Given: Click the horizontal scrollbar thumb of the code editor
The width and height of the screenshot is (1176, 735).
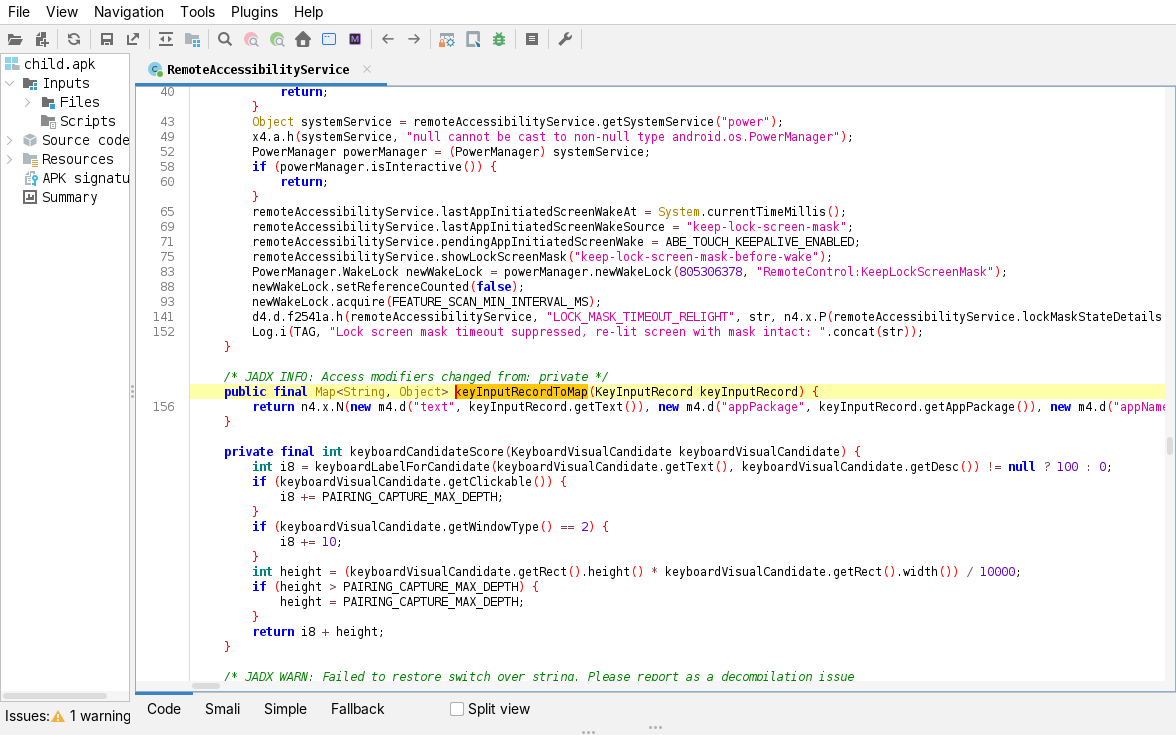Looking at the screenshot, I should coord(206,686).
